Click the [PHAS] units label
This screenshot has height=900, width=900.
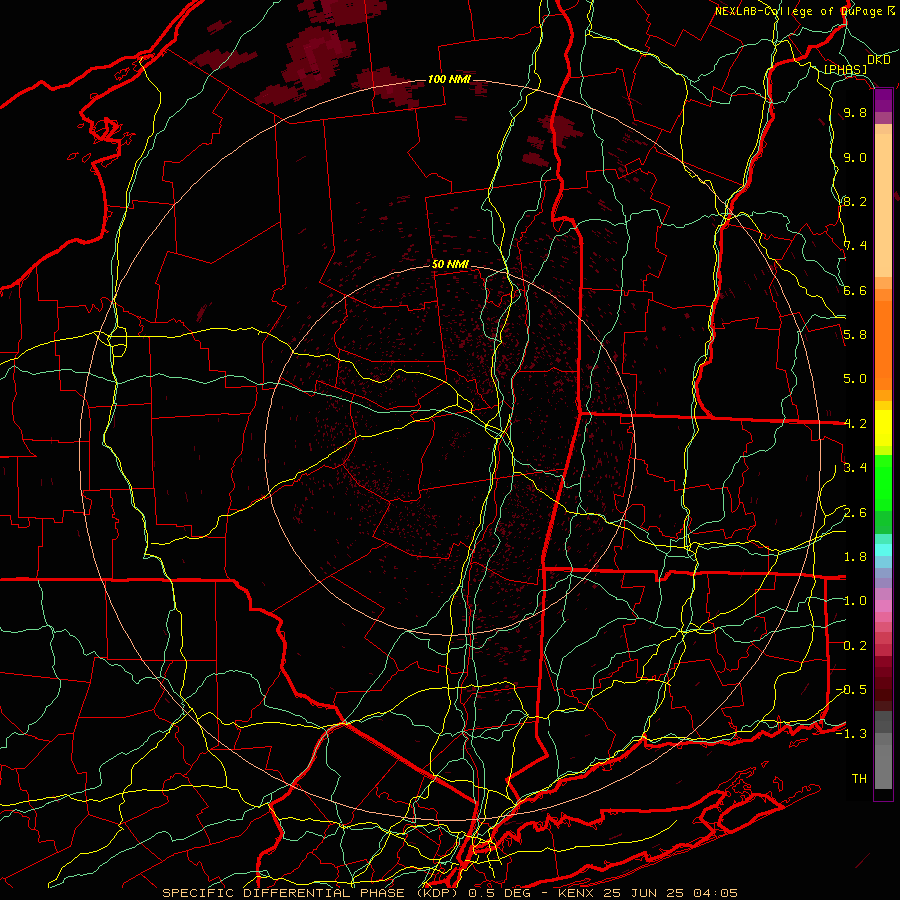[x=845, y=70]
